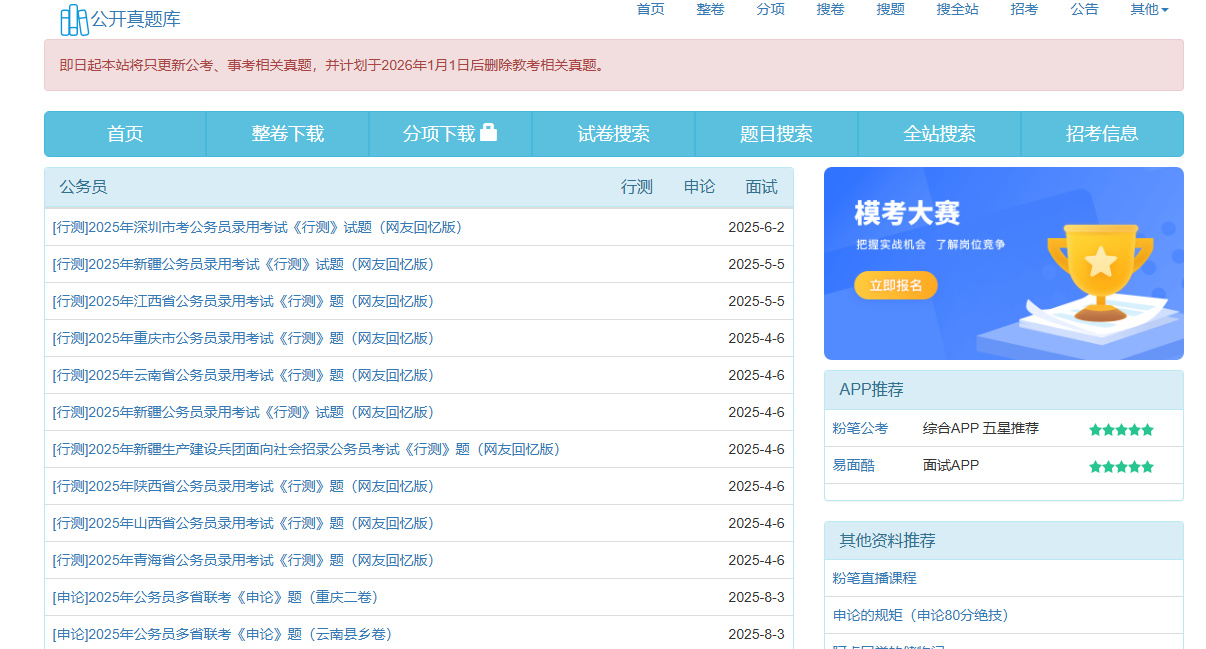Select the 试卷搜索 tab

tap(614, 134)
